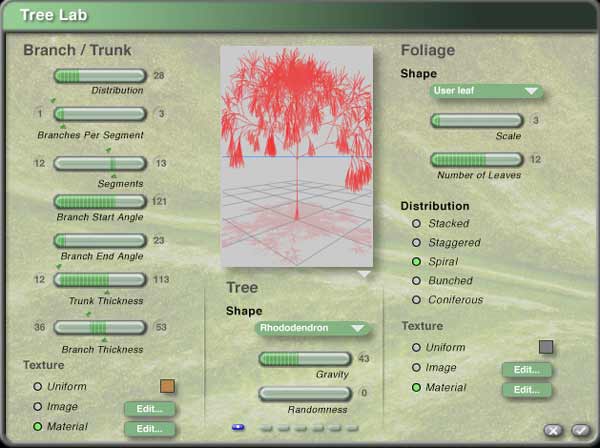
Task: Click the Trunk Thickness maximum value 113
Action: pyautogui.click(x=161, y=279)
